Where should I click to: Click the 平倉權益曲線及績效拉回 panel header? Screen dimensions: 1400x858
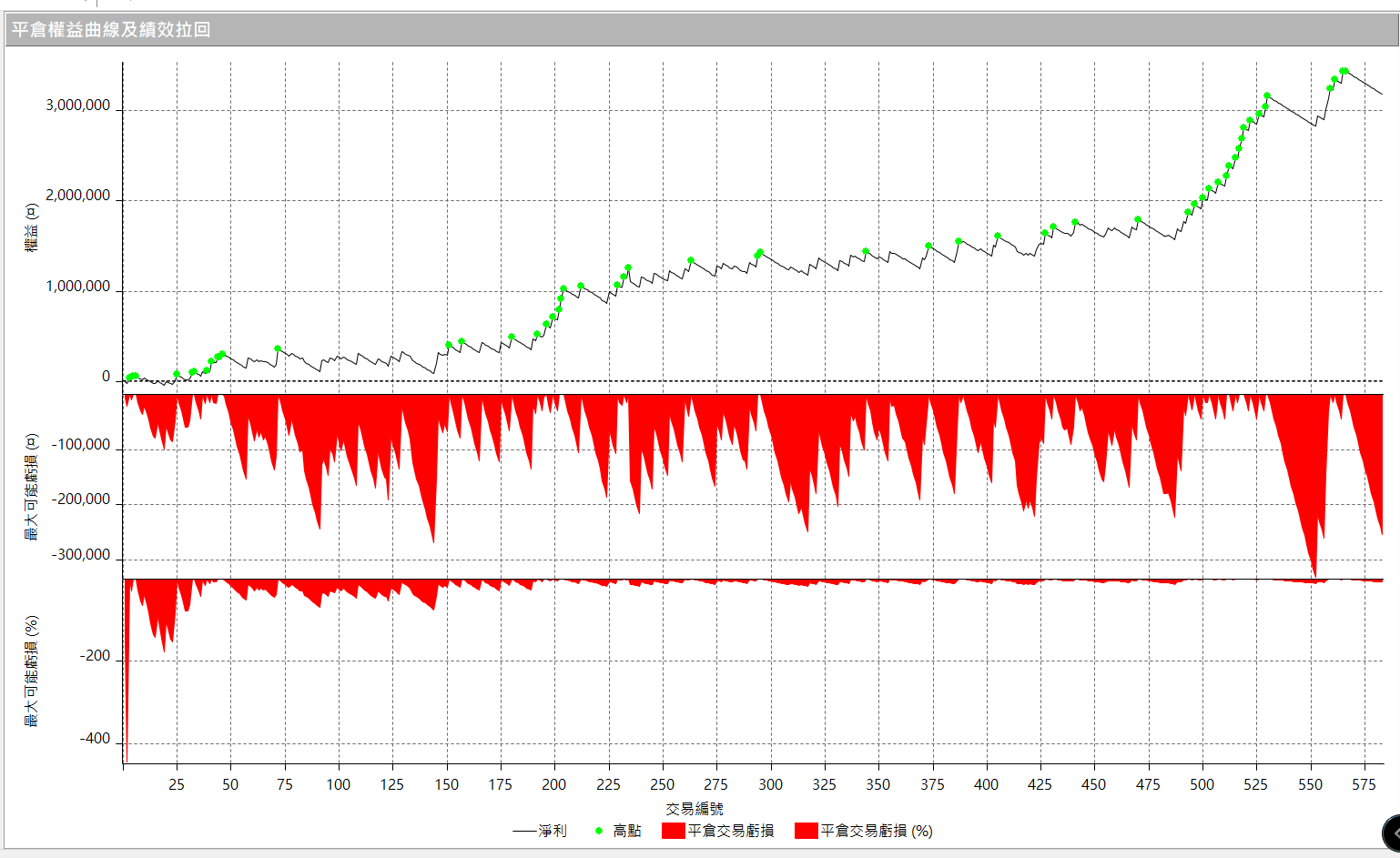(x=701, y=30)
